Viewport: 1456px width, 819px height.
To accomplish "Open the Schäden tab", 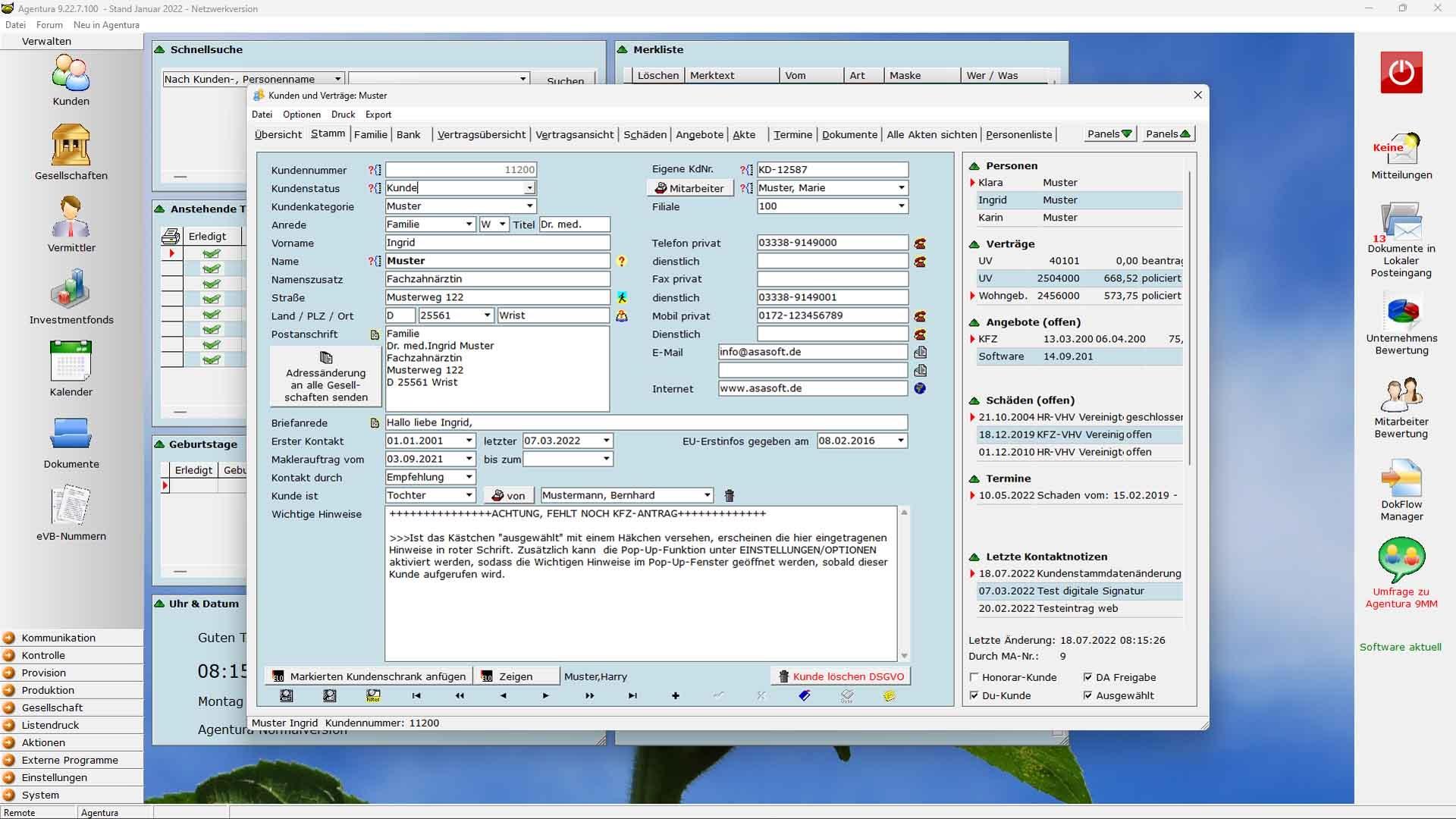I will pos(645,134).
